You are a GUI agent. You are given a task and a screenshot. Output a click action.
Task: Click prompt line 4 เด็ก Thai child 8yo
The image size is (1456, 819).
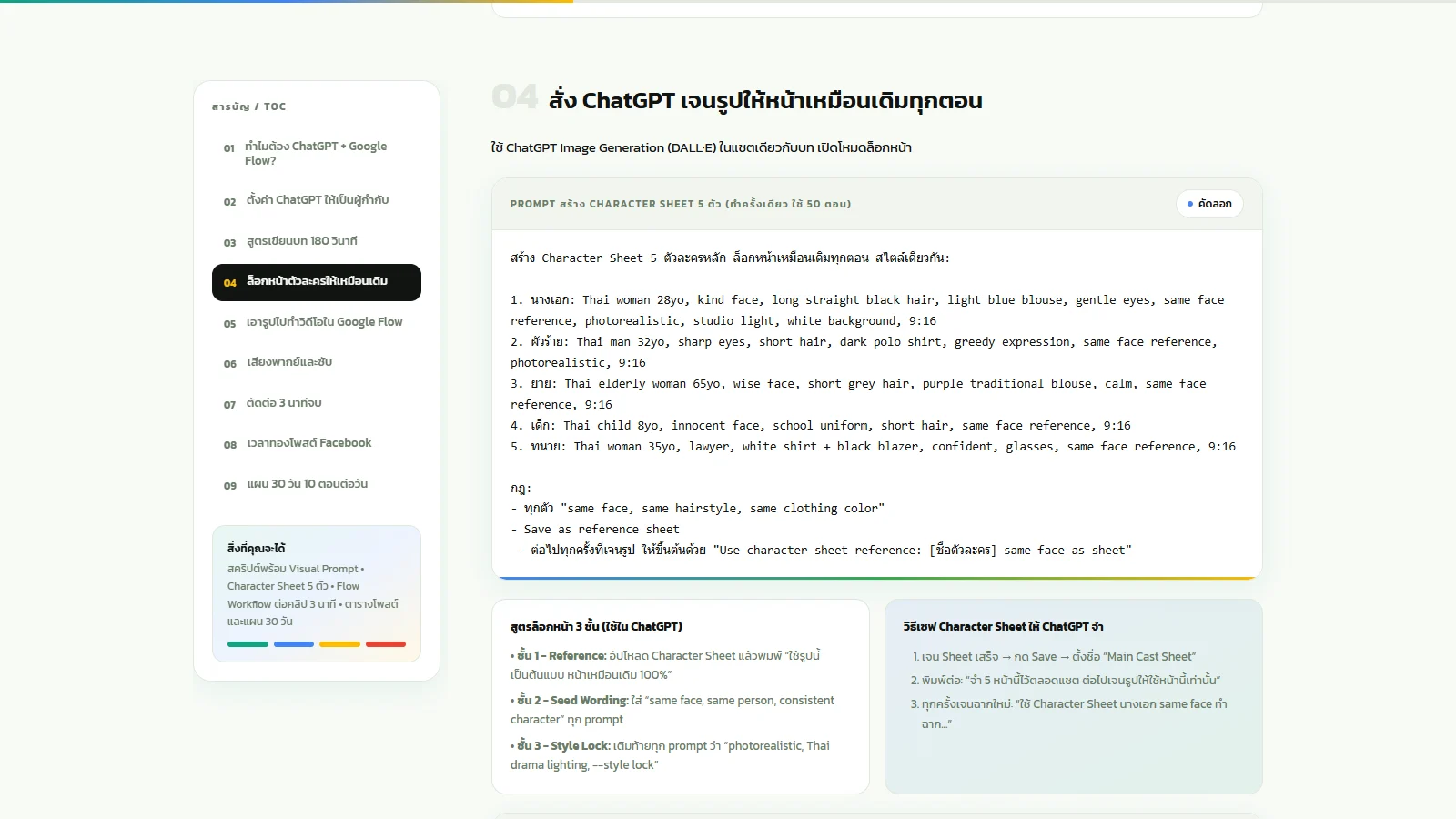point(821,425)
